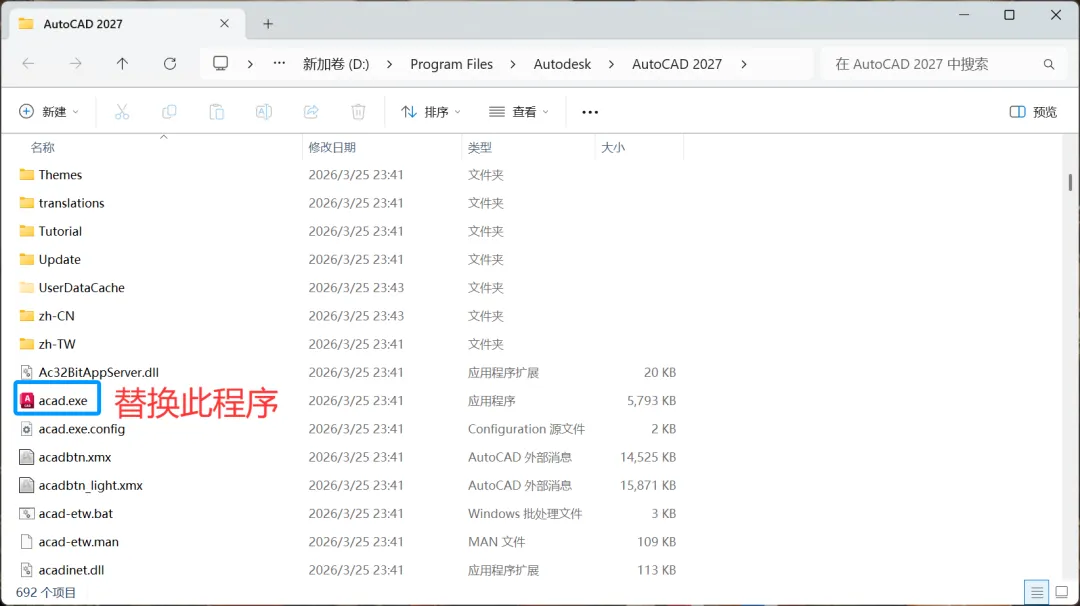Click the Rename icon in toolbar

[x=264, y=112]
